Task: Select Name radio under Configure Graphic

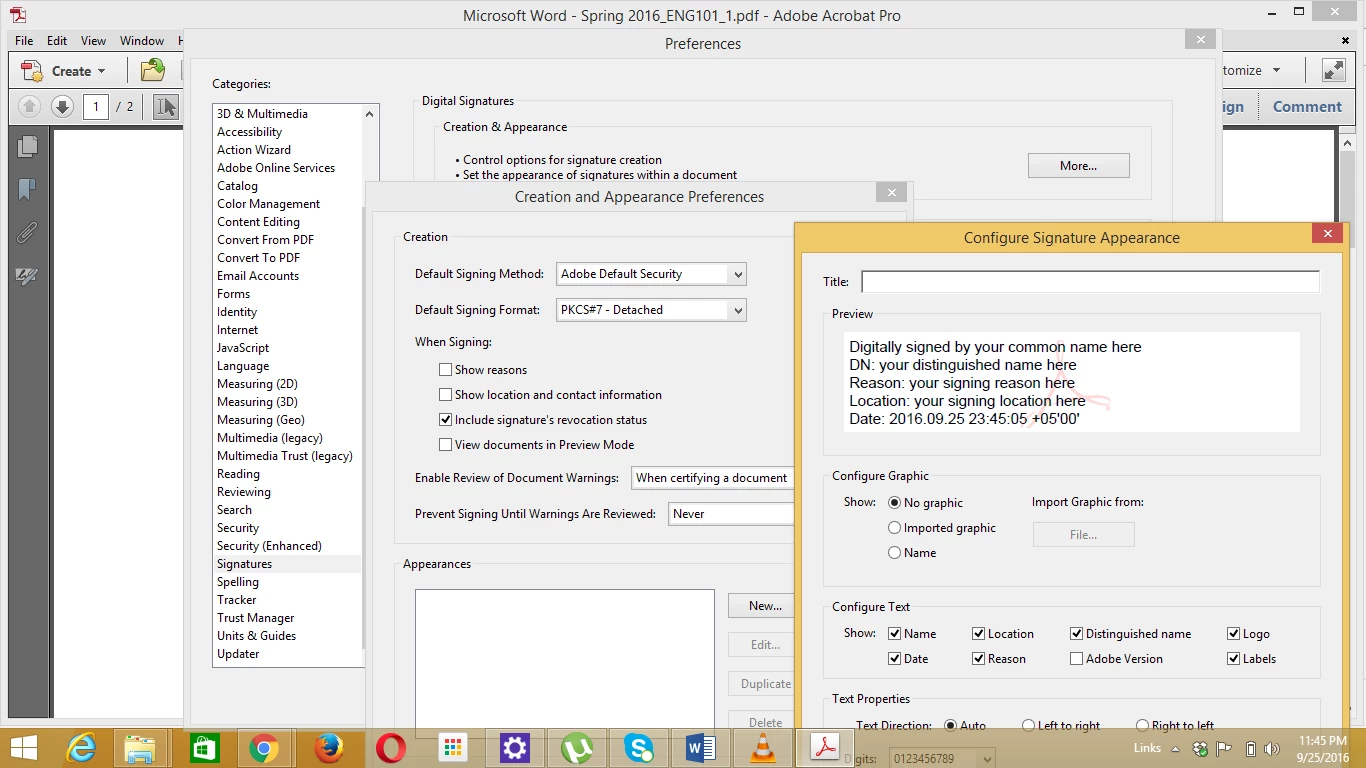Action: pos(895,553)
